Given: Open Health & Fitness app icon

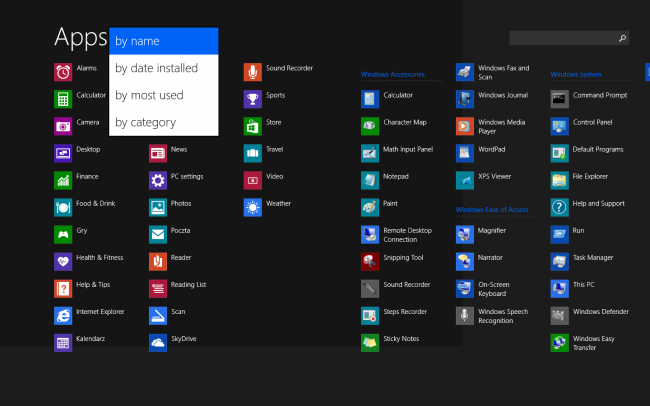Looking at the screenshot, I should point(63,262).
